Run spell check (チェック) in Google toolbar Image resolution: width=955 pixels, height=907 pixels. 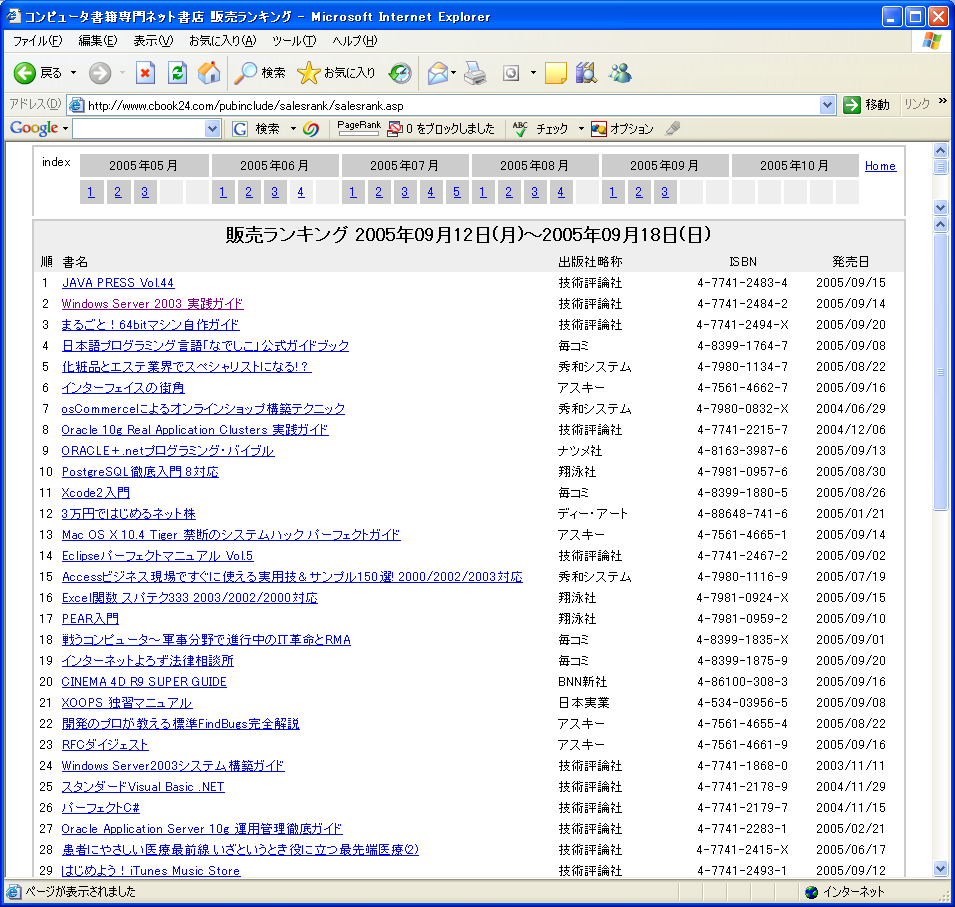(x=540, y=129)
